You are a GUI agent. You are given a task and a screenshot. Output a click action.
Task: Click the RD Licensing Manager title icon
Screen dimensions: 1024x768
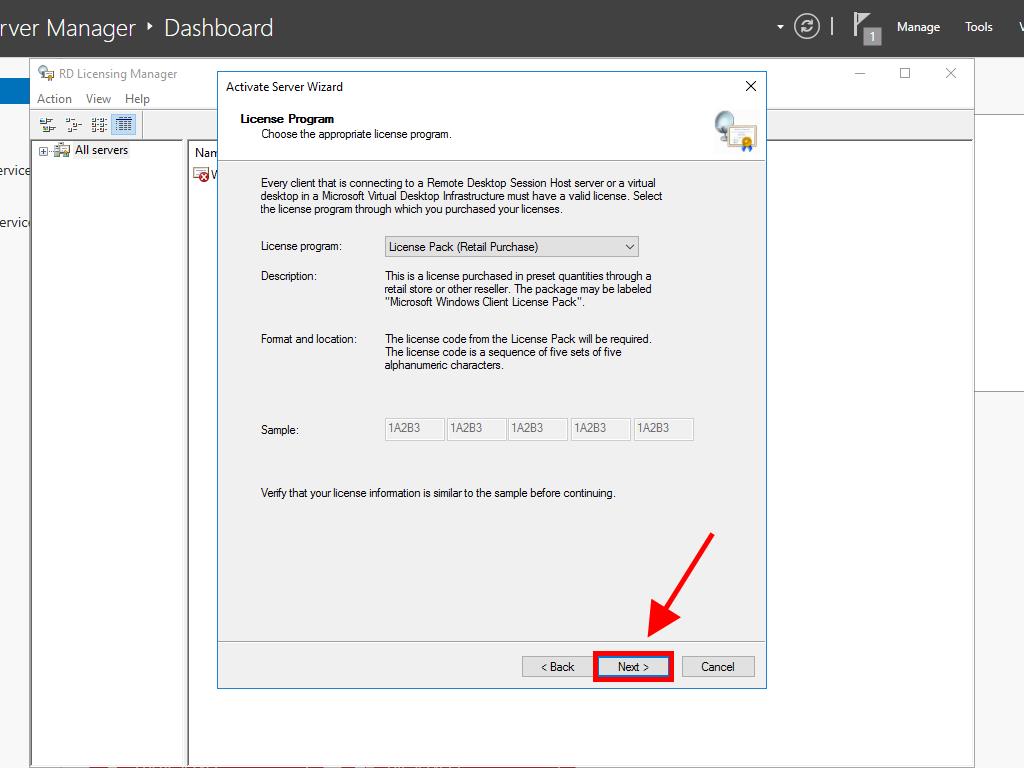[x=46, y=73]
